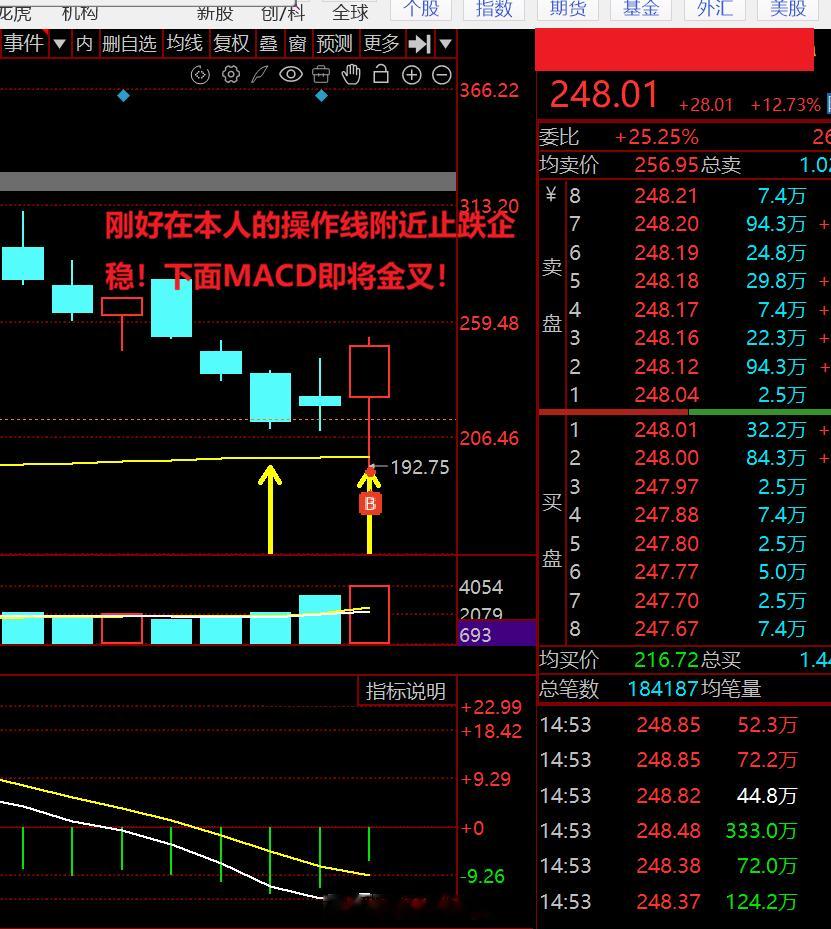The image size is (831, 929).
Task: Toggle the eye visibility icon on chart
Action: coord(291,74)
